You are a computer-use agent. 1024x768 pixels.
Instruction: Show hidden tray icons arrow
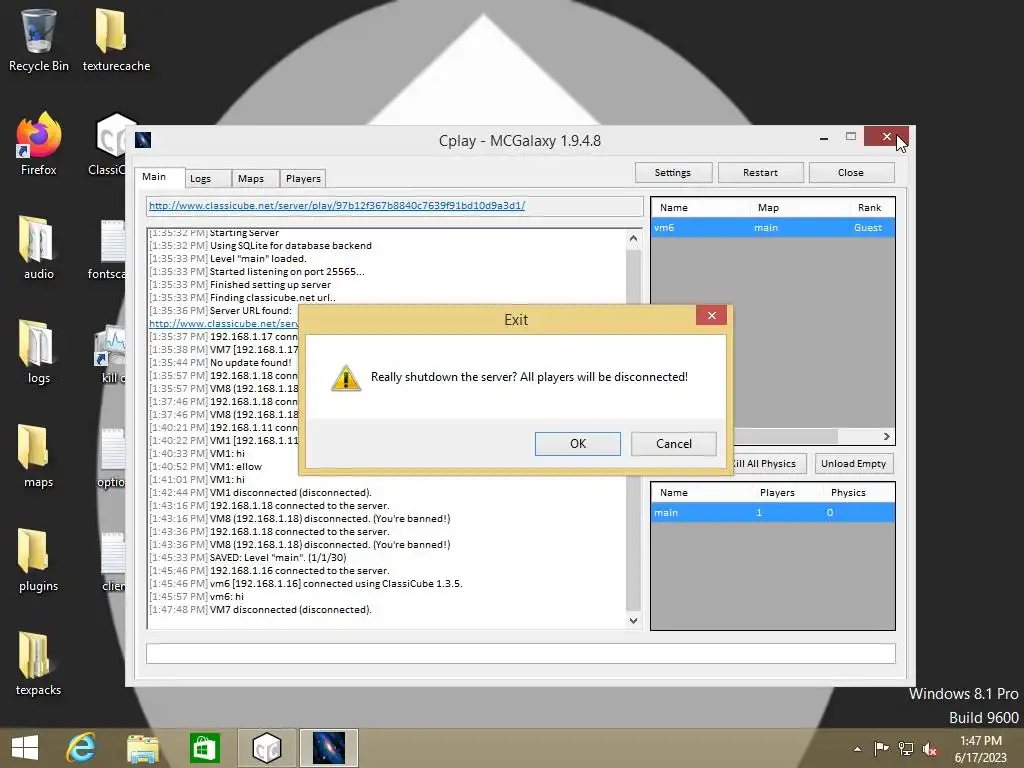857,749
